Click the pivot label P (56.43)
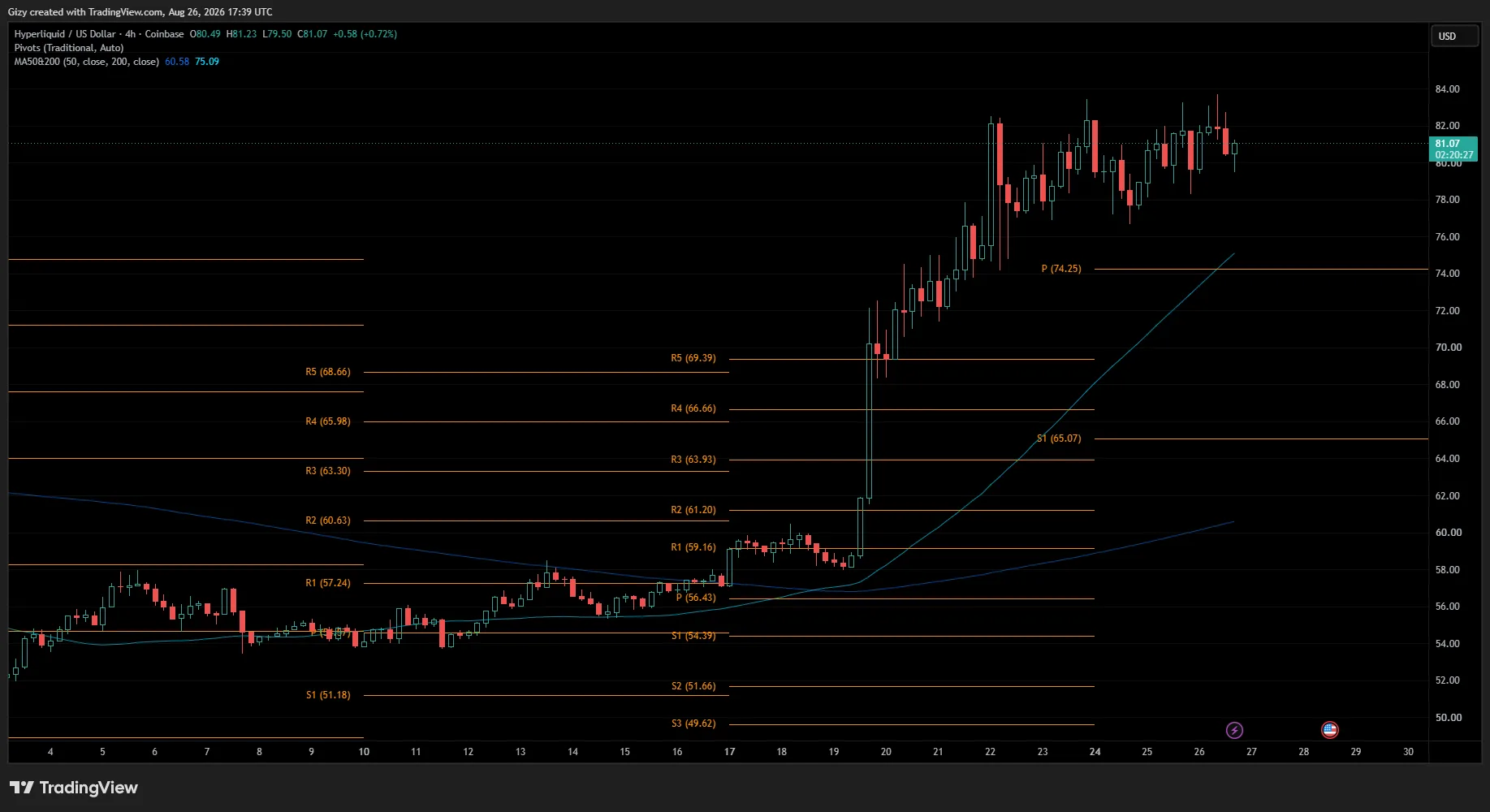 tap(696, 598)
